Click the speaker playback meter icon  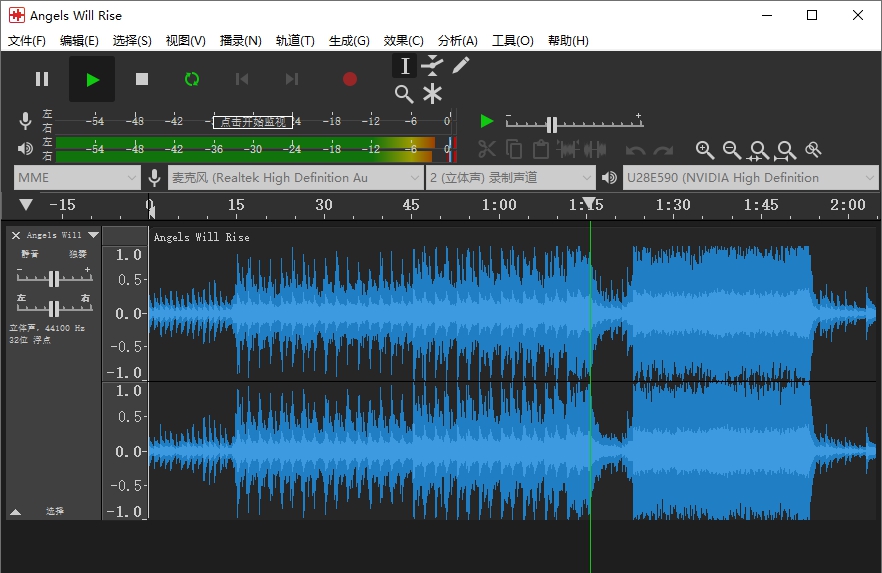pos(25,148)
